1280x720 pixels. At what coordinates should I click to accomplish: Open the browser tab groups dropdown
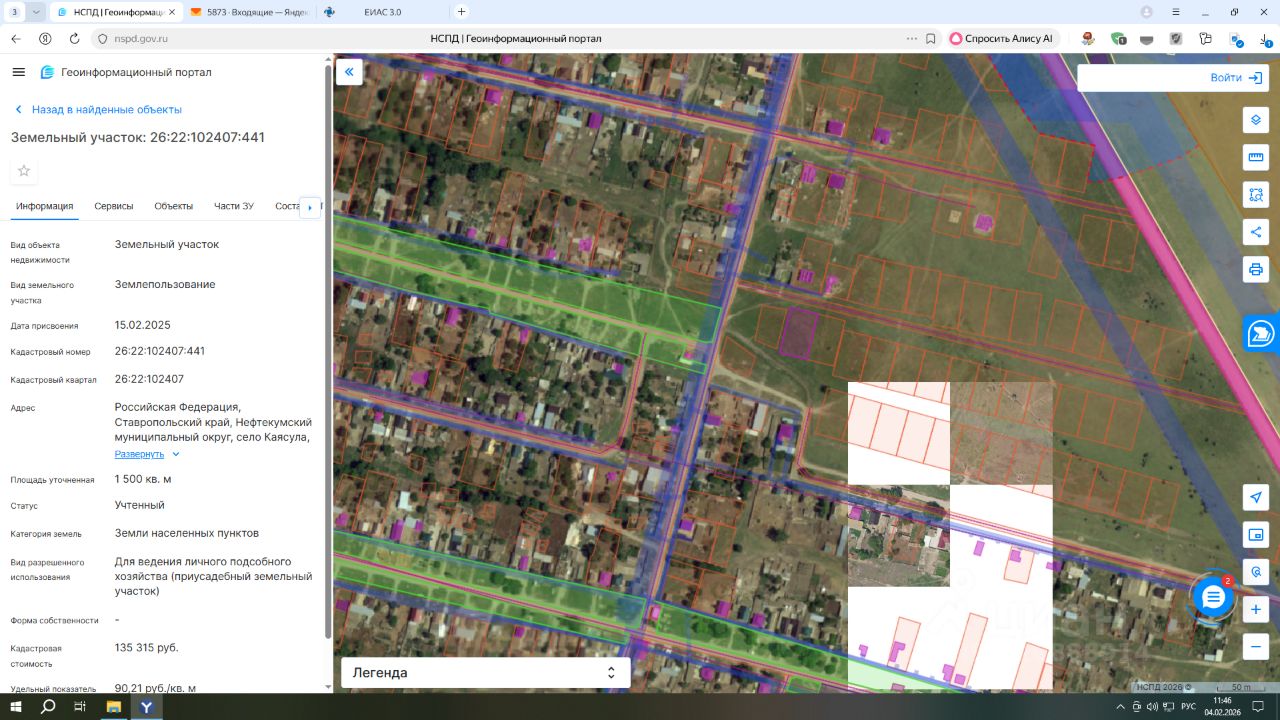tap(37, 12)
